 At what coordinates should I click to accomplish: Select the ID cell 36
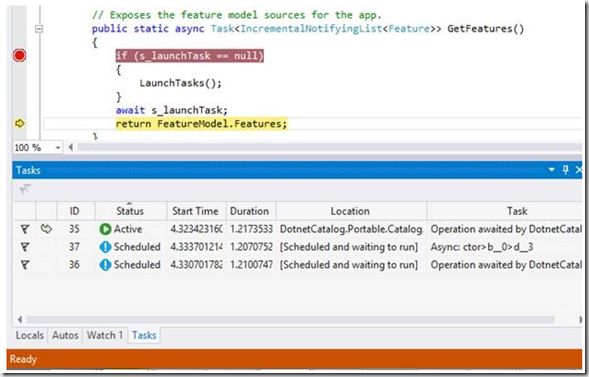click(x=74, y=265)
